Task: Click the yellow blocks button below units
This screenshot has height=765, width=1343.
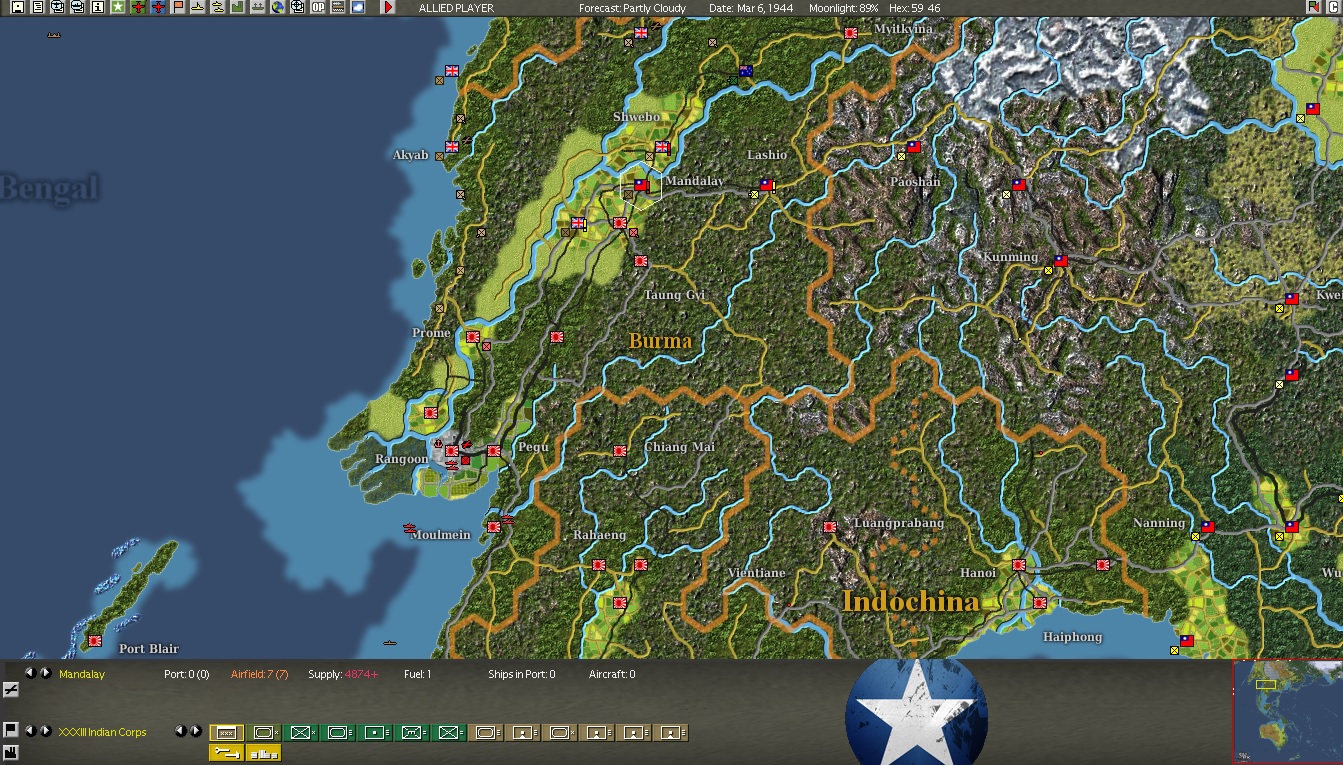Action: (x=263, y=752)
